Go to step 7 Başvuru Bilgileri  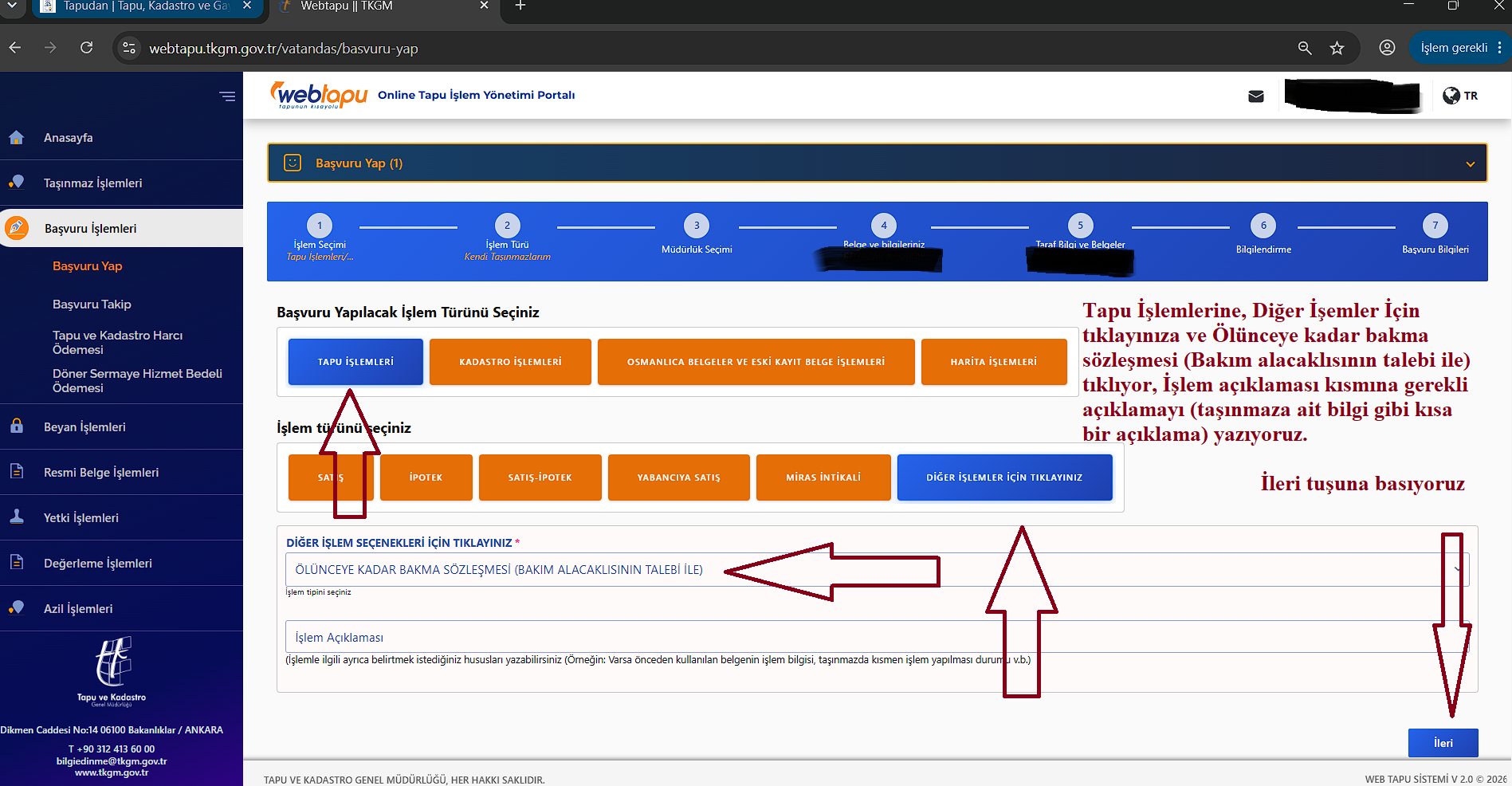[x=1435, y=226]
